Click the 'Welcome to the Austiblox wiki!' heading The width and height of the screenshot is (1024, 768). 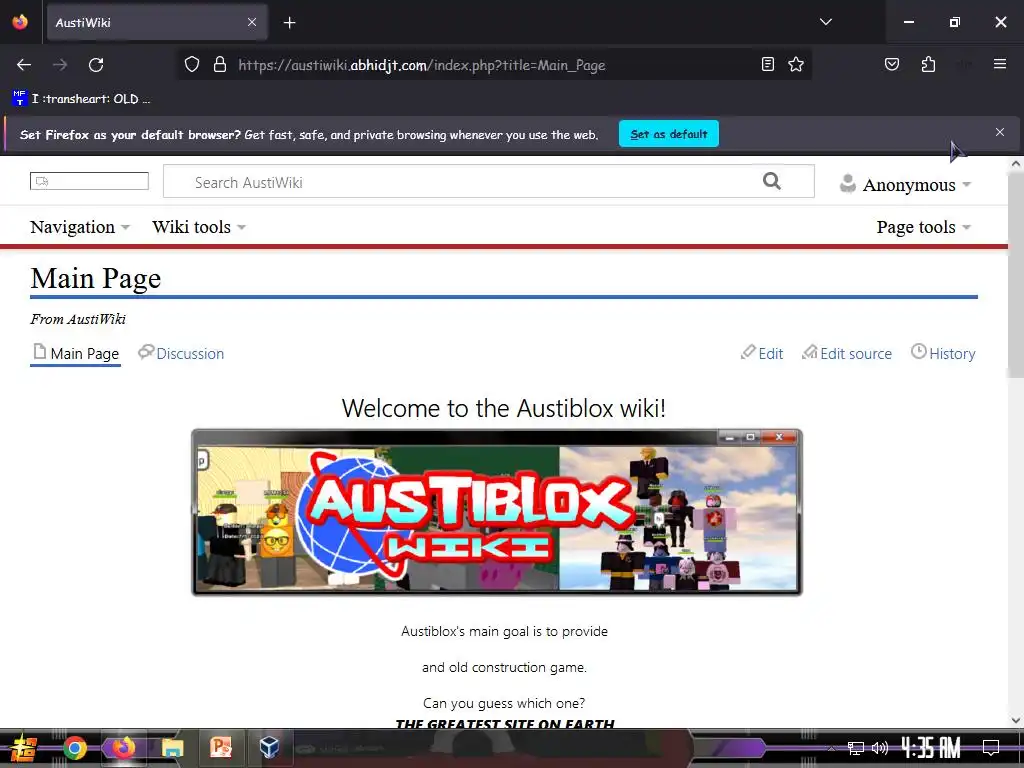tap(504, 409)
